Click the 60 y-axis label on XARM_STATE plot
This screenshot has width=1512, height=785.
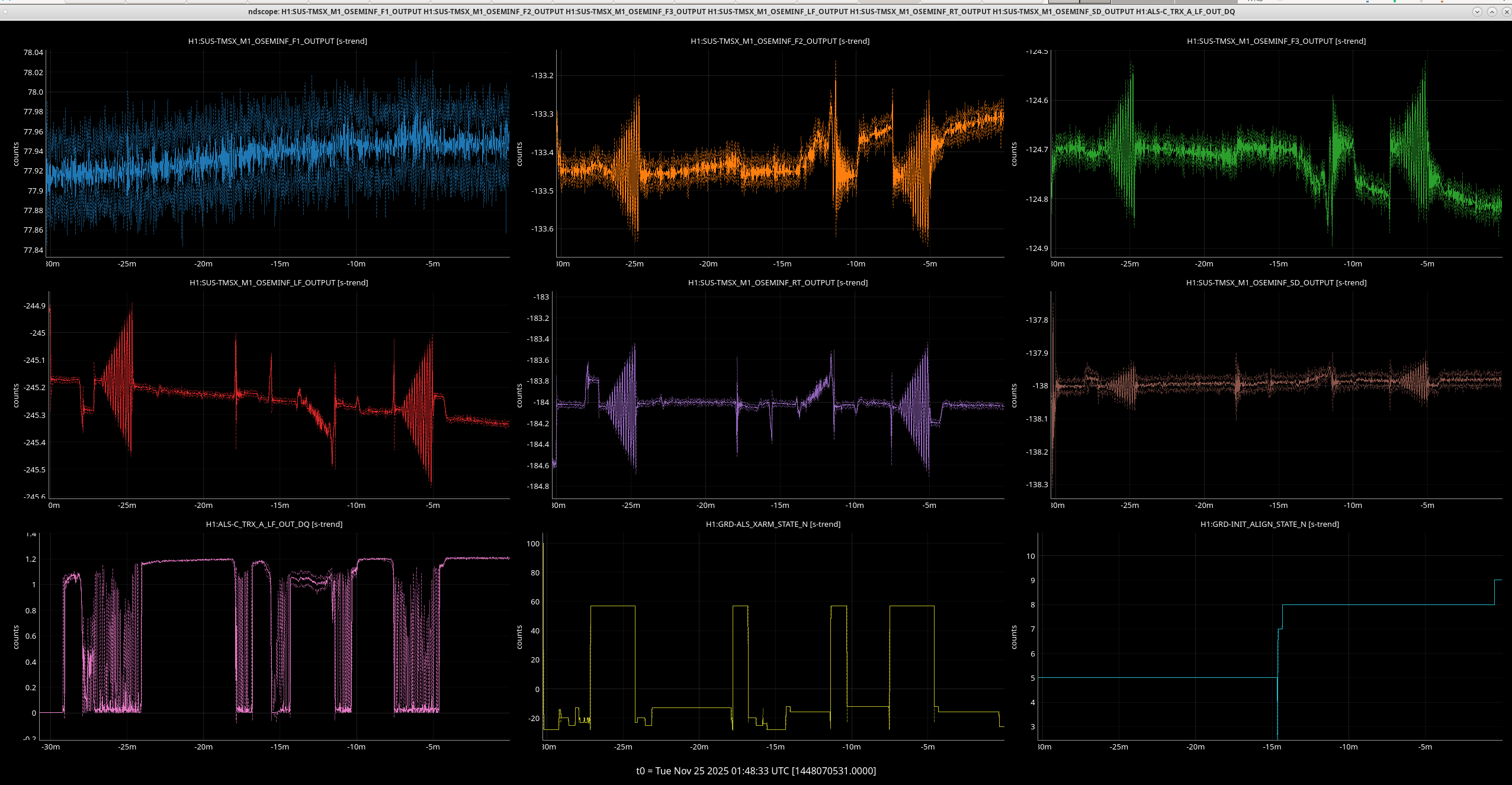click(535, 601)
